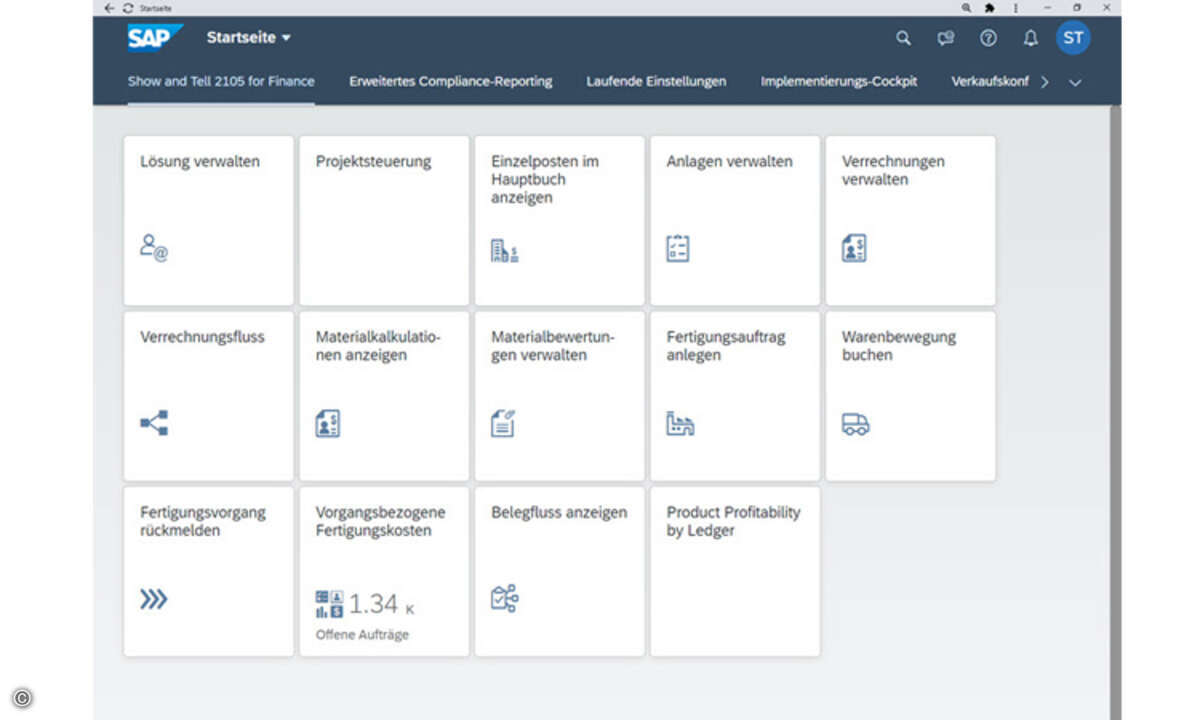Click the search magnifier icon in header

tap(903, 38)
